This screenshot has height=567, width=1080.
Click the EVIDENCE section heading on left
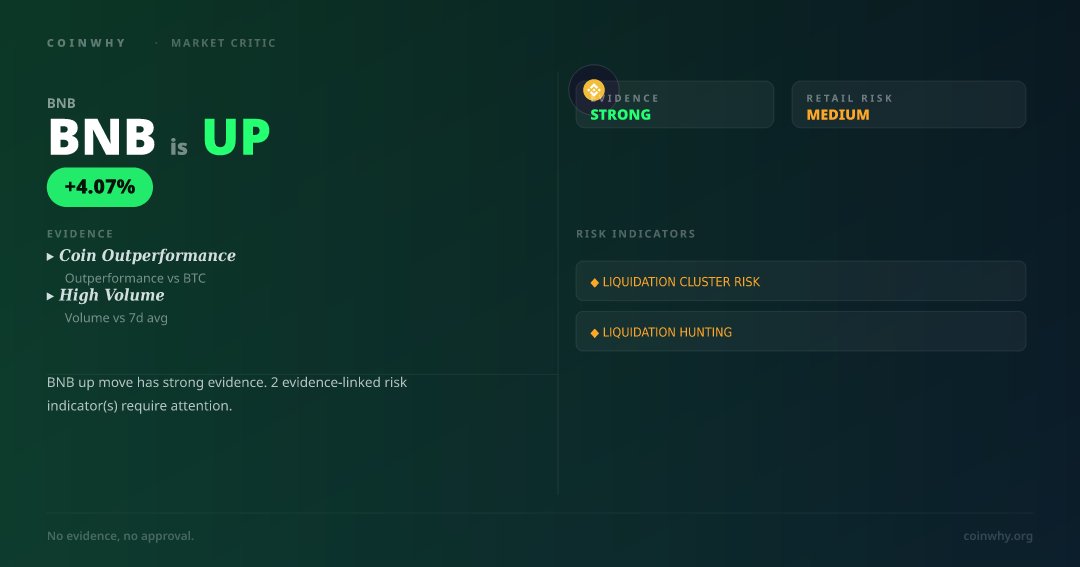(x=80, y=234)
